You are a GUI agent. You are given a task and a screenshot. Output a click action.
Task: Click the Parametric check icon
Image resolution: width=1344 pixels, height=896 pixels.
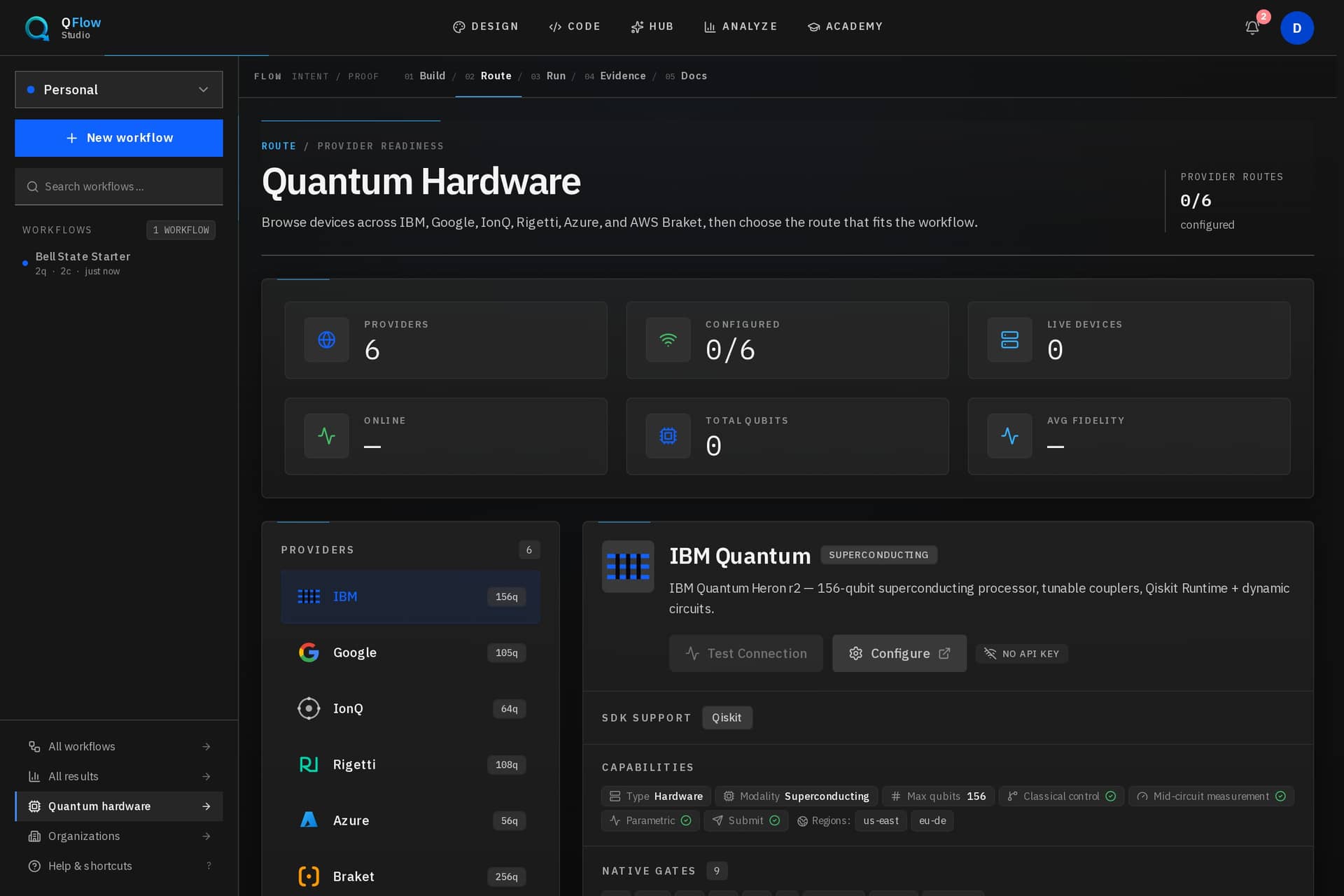[x=686, y=820]
